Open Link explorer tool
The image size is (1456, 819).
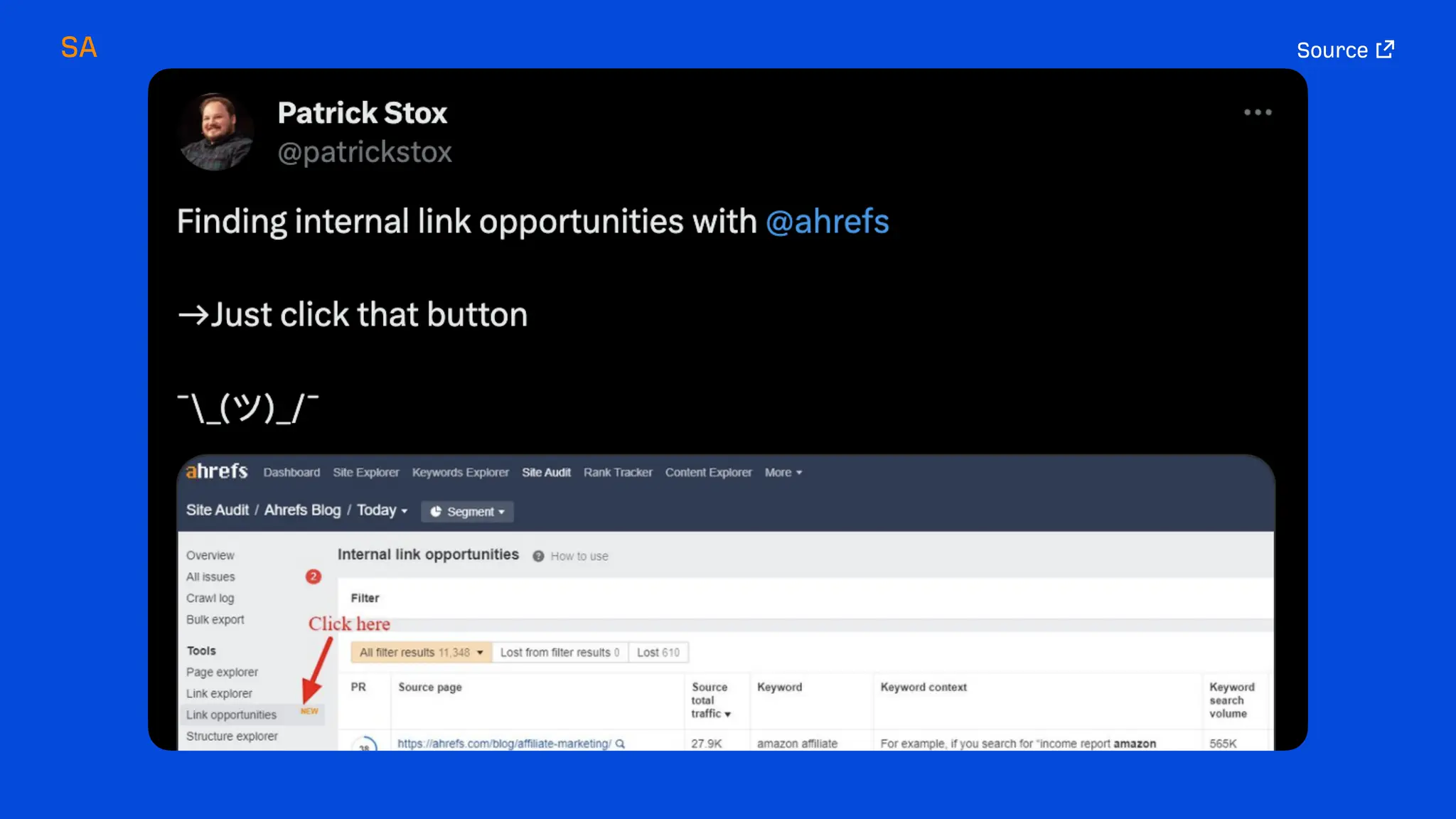click(219, 693)
